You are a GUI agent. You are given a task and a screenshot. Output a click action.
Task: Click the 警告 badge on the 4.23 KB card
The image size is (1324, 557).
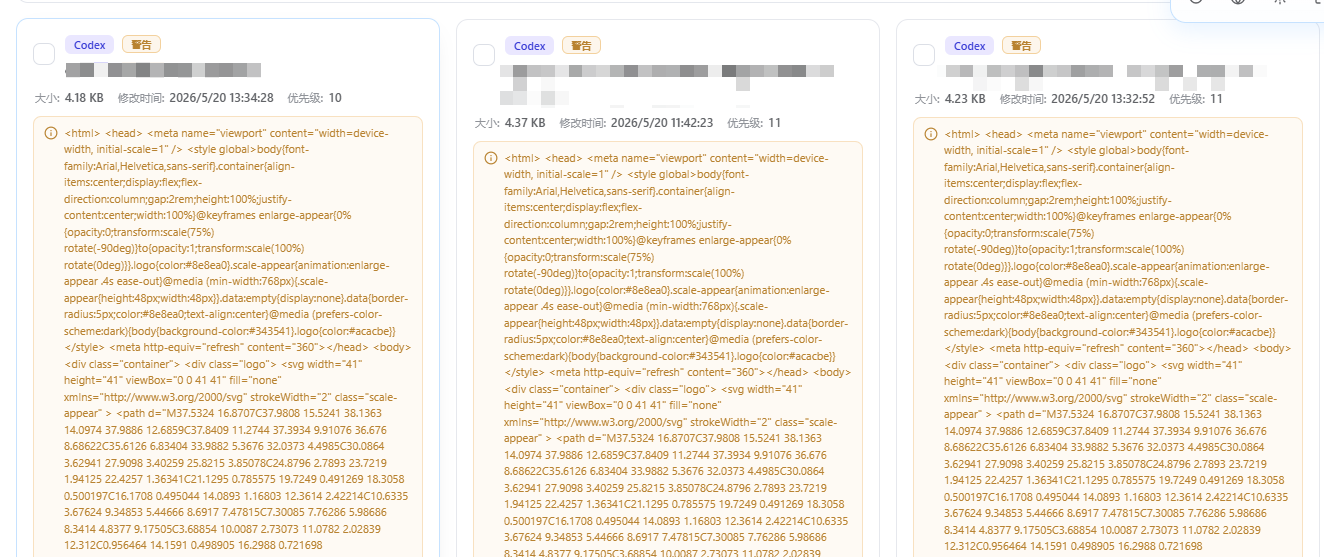pyautogui.click(x=1021, y=46)
